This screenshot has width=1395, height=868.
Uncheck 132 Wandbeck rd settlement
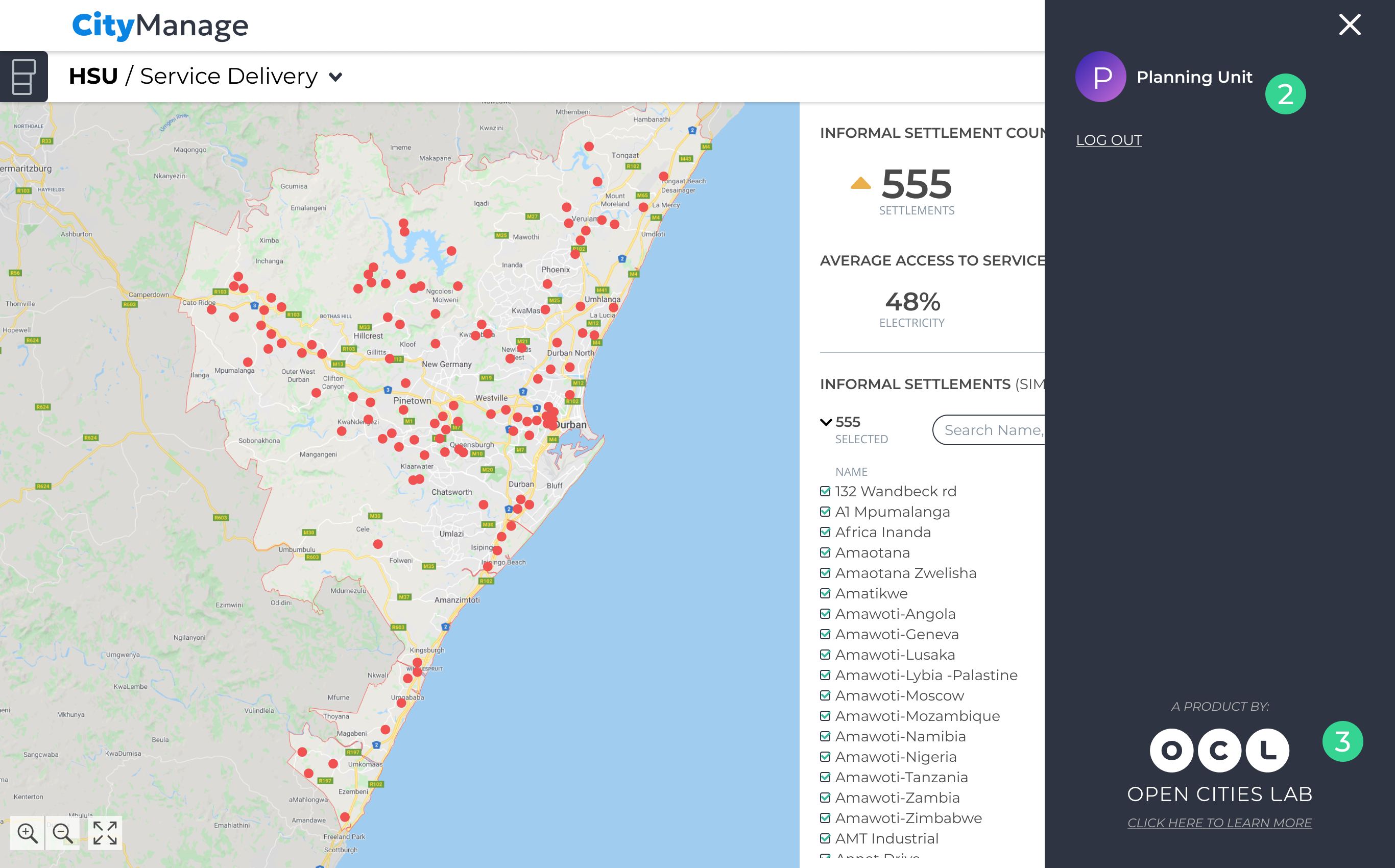pyautogui.click(x=825, y=491)
